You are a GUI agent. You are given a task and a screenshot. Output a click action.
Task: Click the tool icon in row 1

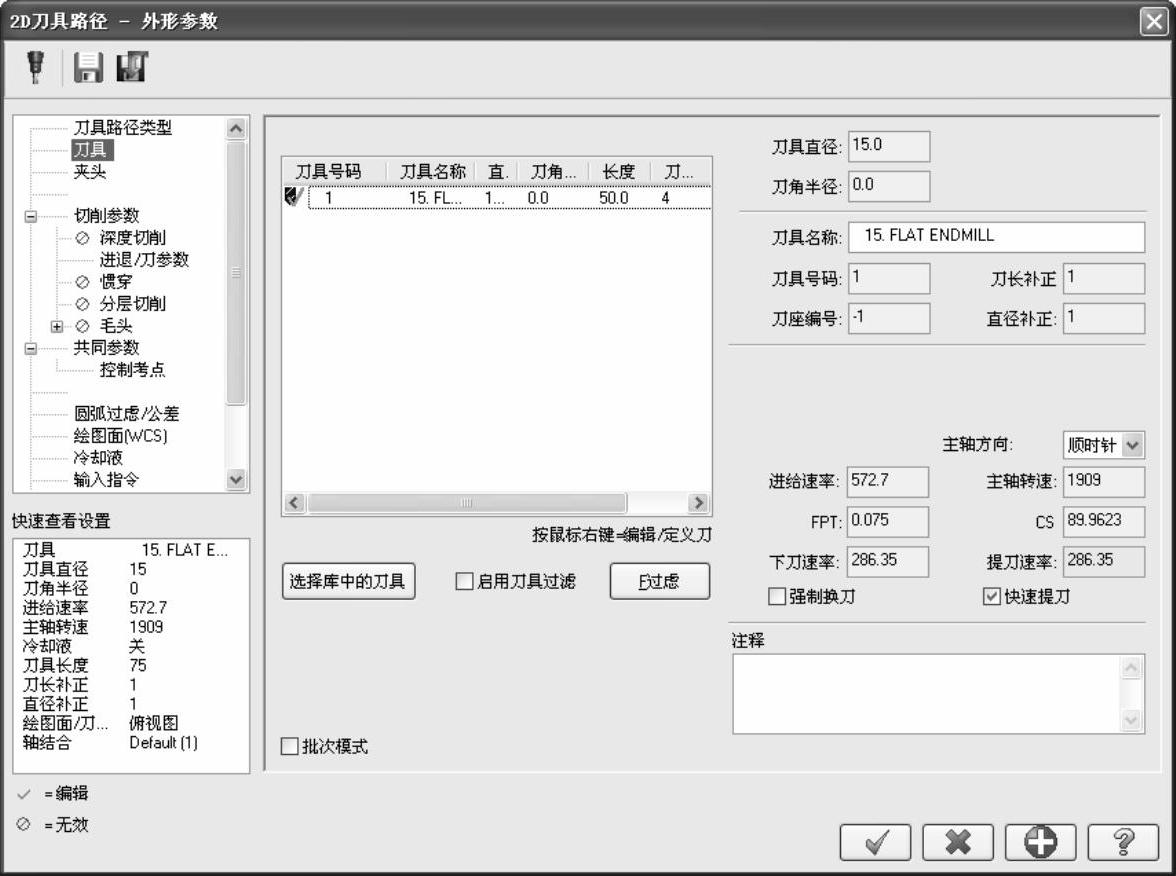click(x=294, y=197)
